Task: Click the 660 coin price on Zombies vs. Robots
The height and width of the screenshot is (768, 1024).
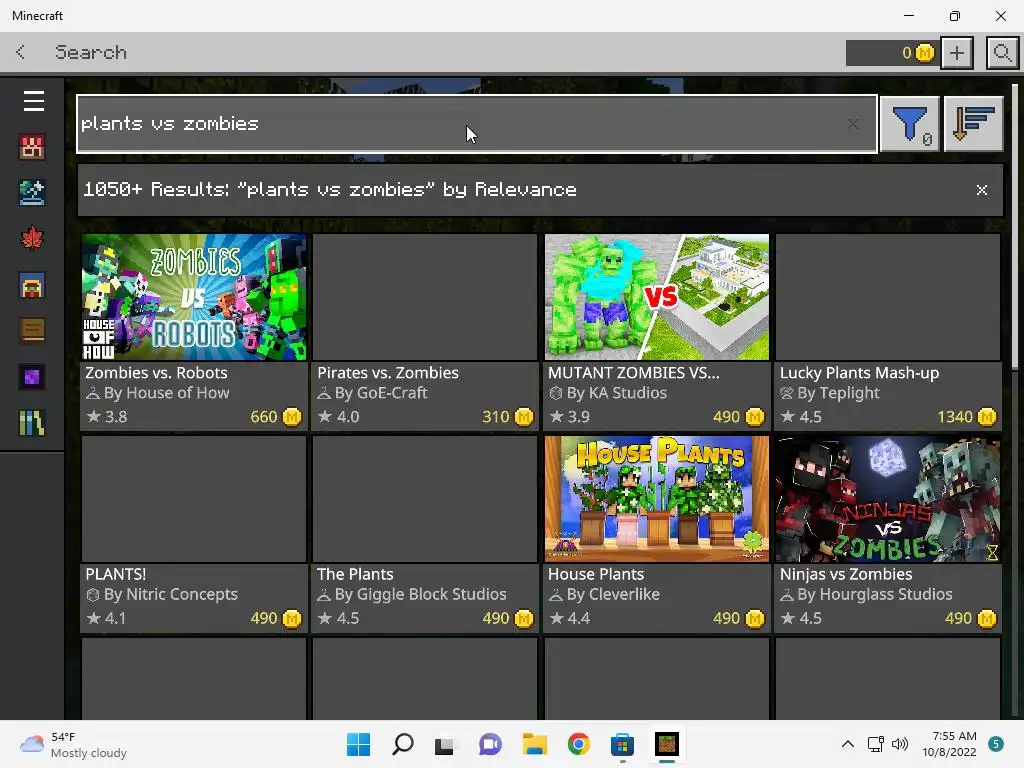Action: click(x=276, y=417)
